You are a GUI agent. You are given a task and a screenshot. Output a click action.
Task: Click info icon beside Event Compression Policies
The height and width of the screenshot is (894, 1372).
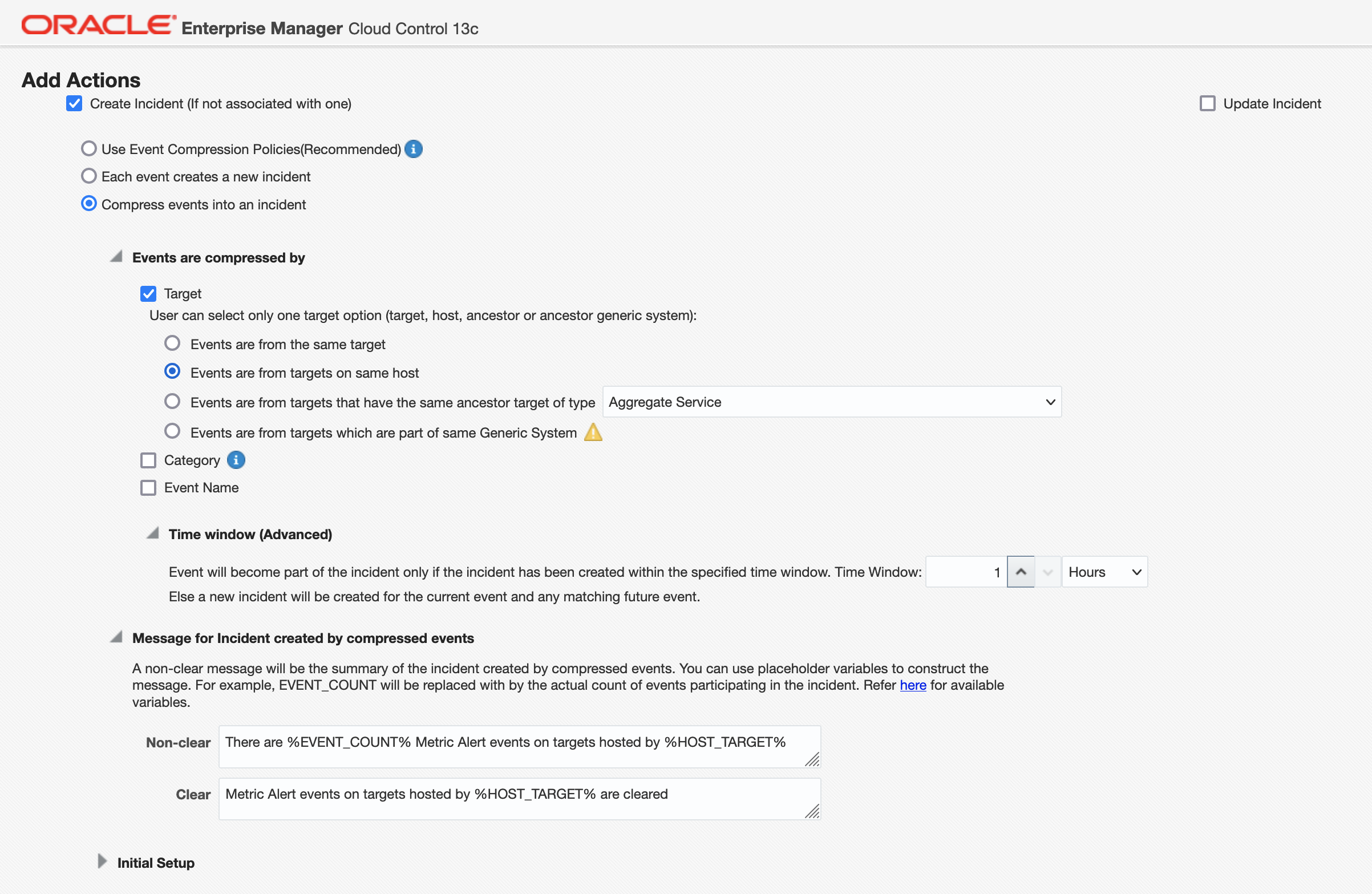pyautogui.click(x=414, y=149)
